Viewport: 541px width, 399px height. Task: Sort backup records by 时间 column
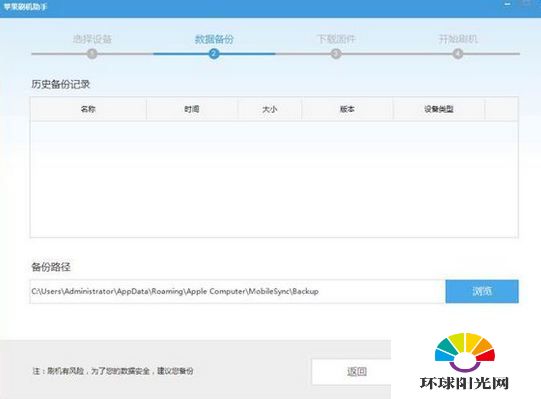[x=192, y=109]
